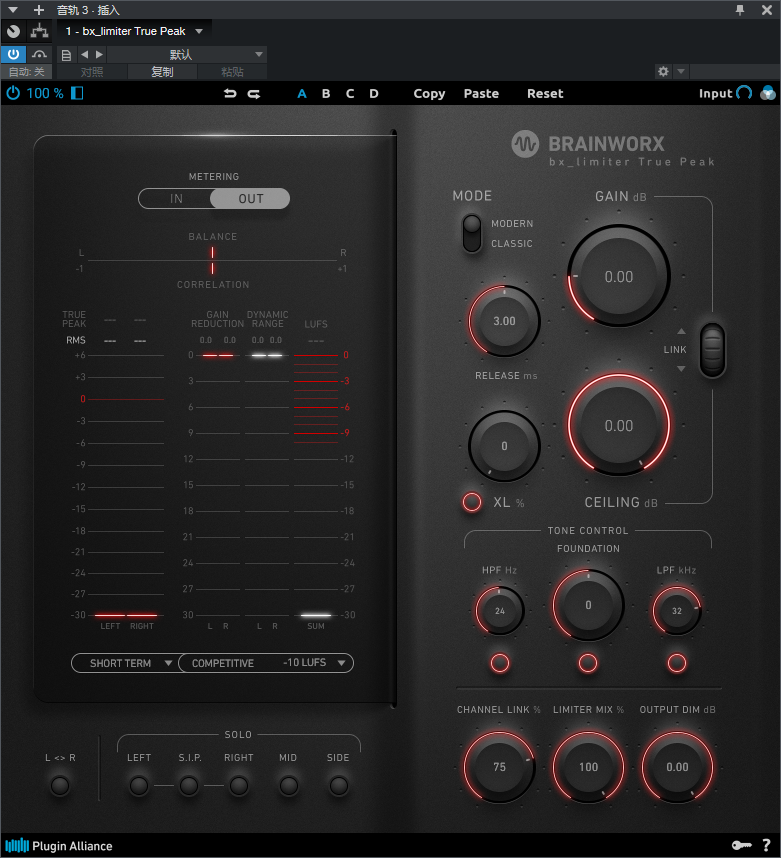This screenshot has width=781, height=858.
Task: Open the gear settings icon
Action: 663,71
